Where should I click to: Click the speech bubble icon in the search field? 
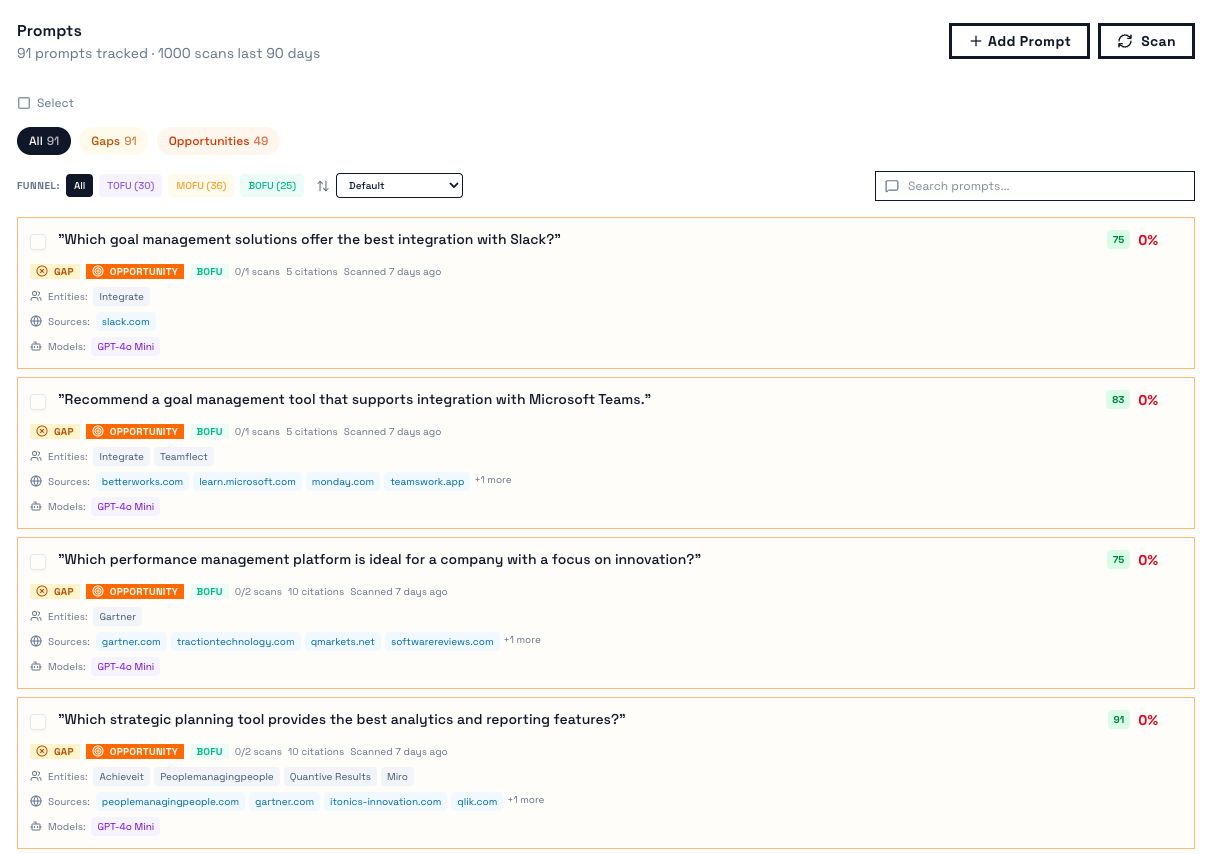coord(891,186)
